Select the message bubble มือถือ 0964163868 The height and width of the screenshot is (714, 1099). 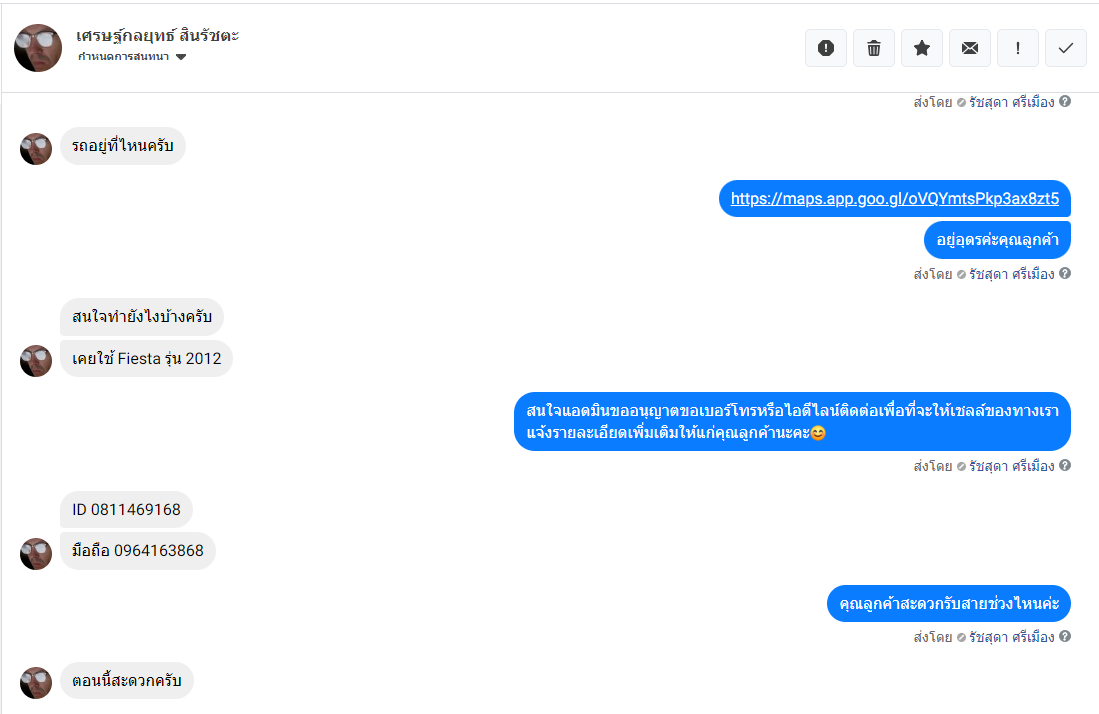pos(137,551)
